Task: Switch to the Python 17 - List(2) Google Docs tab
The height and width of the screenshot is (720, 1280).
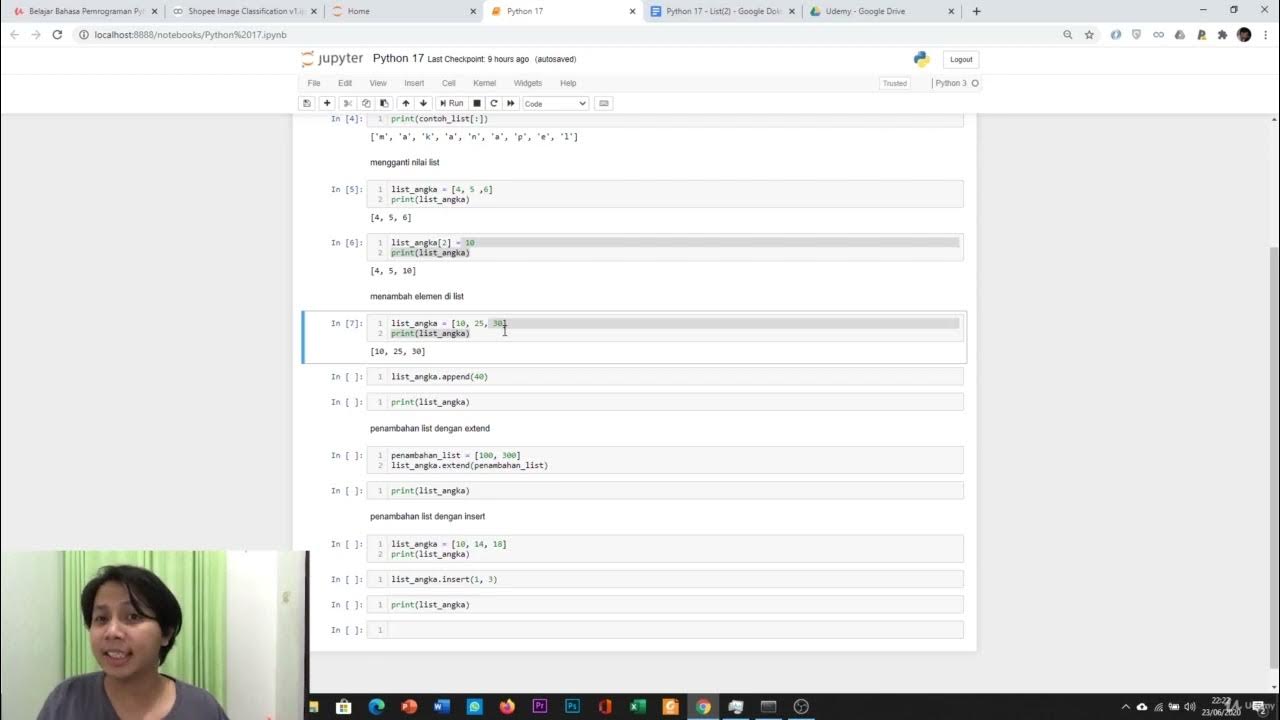Action: coord(722,11)
